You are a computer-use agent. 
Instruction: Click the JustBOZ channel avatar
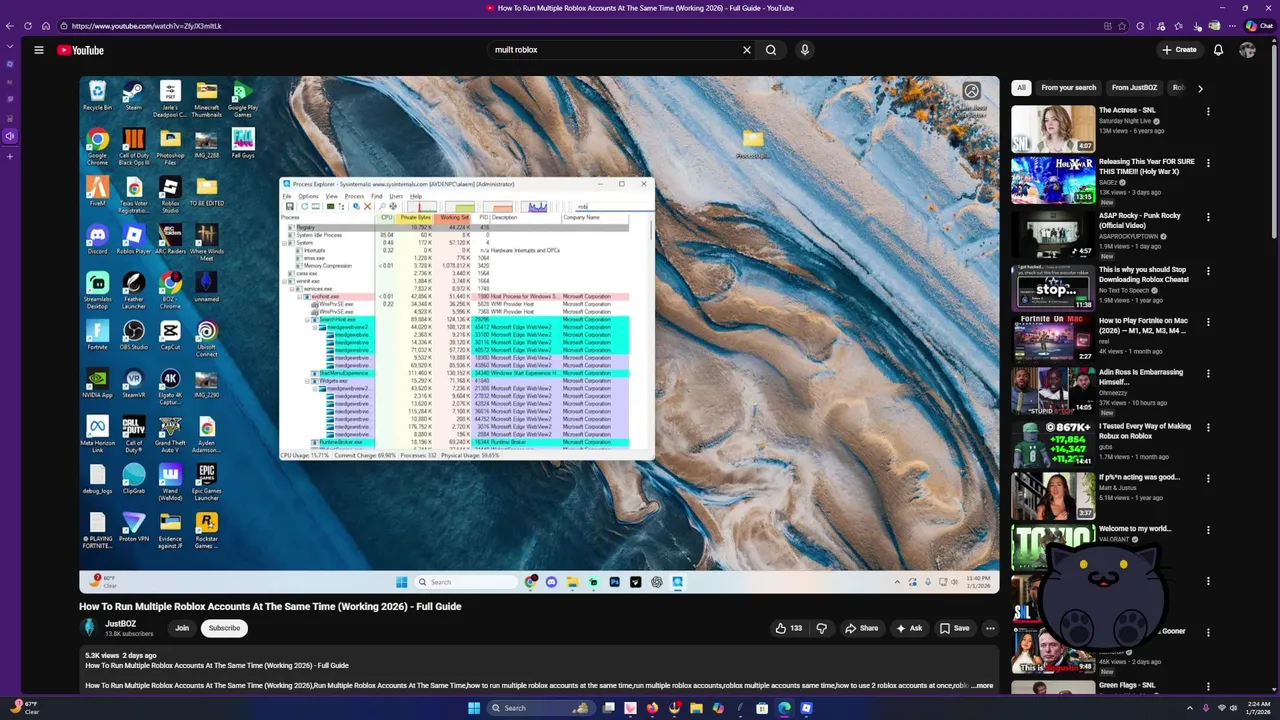click(x=89, y=628)
